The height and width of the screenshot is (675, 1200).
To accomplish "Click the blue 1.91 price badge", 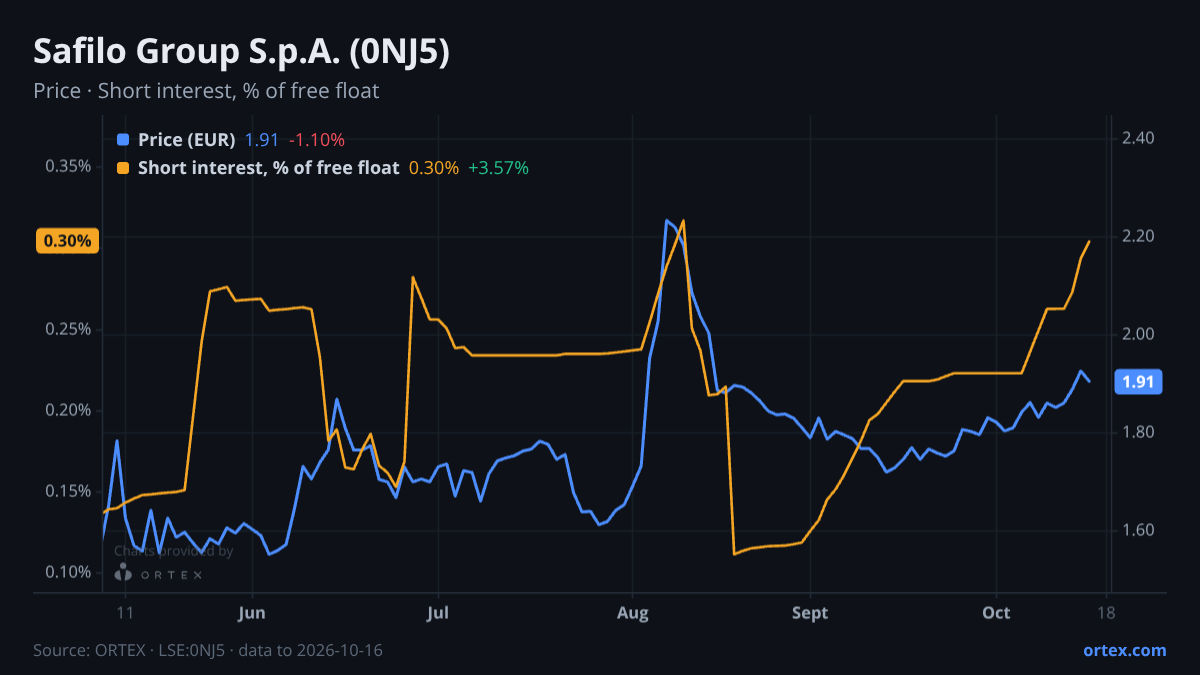I will coord(1138,382).
